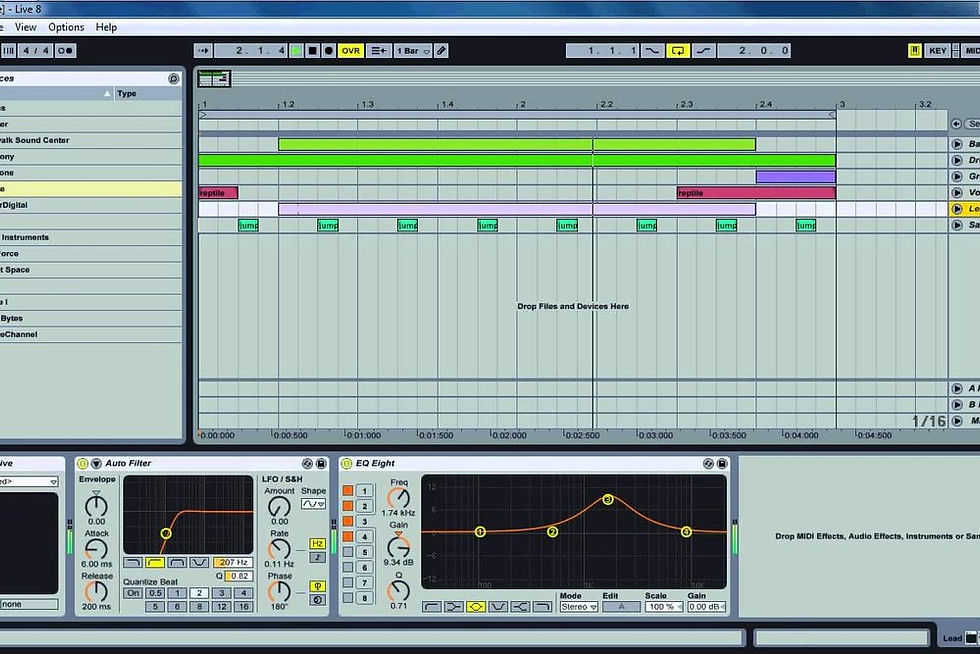
Task: Open the LFO Shape dropdown
Action: pyautogui.click(x=313, y=503)
